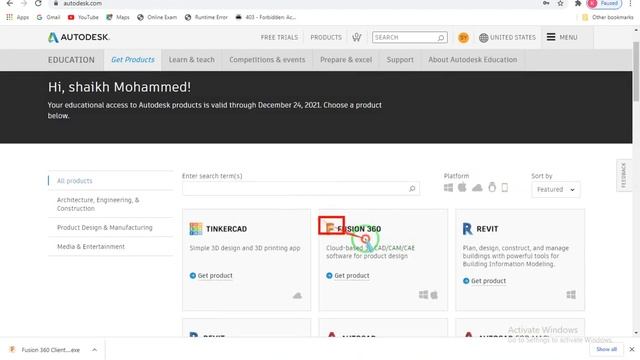Viewport: 640px width, 360px height.
Task: Click FREE TRIALS in header
Action: click(279, 38)
